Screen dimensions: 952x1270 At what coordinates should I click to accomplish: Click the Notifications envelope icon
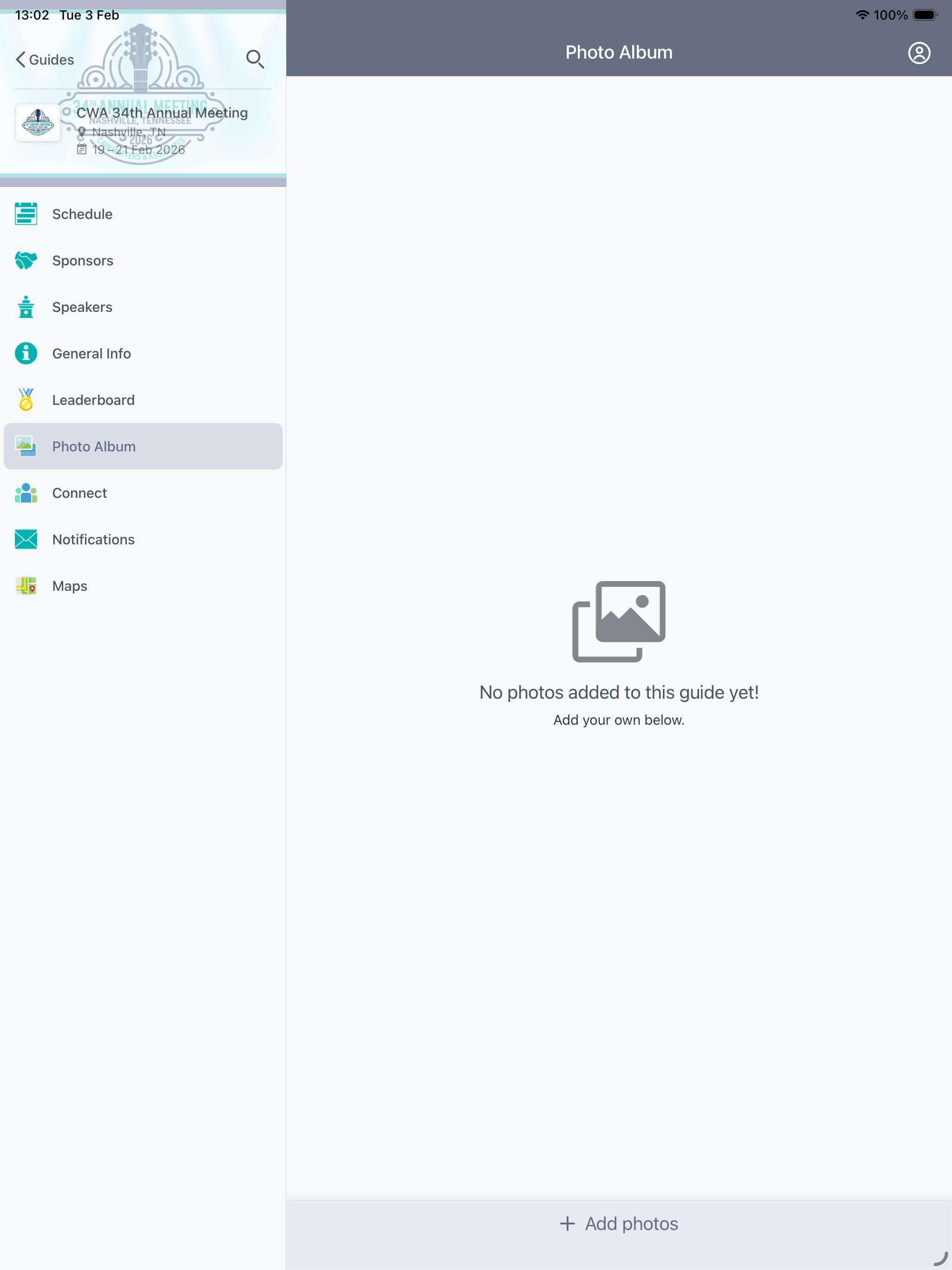[26, 540]
